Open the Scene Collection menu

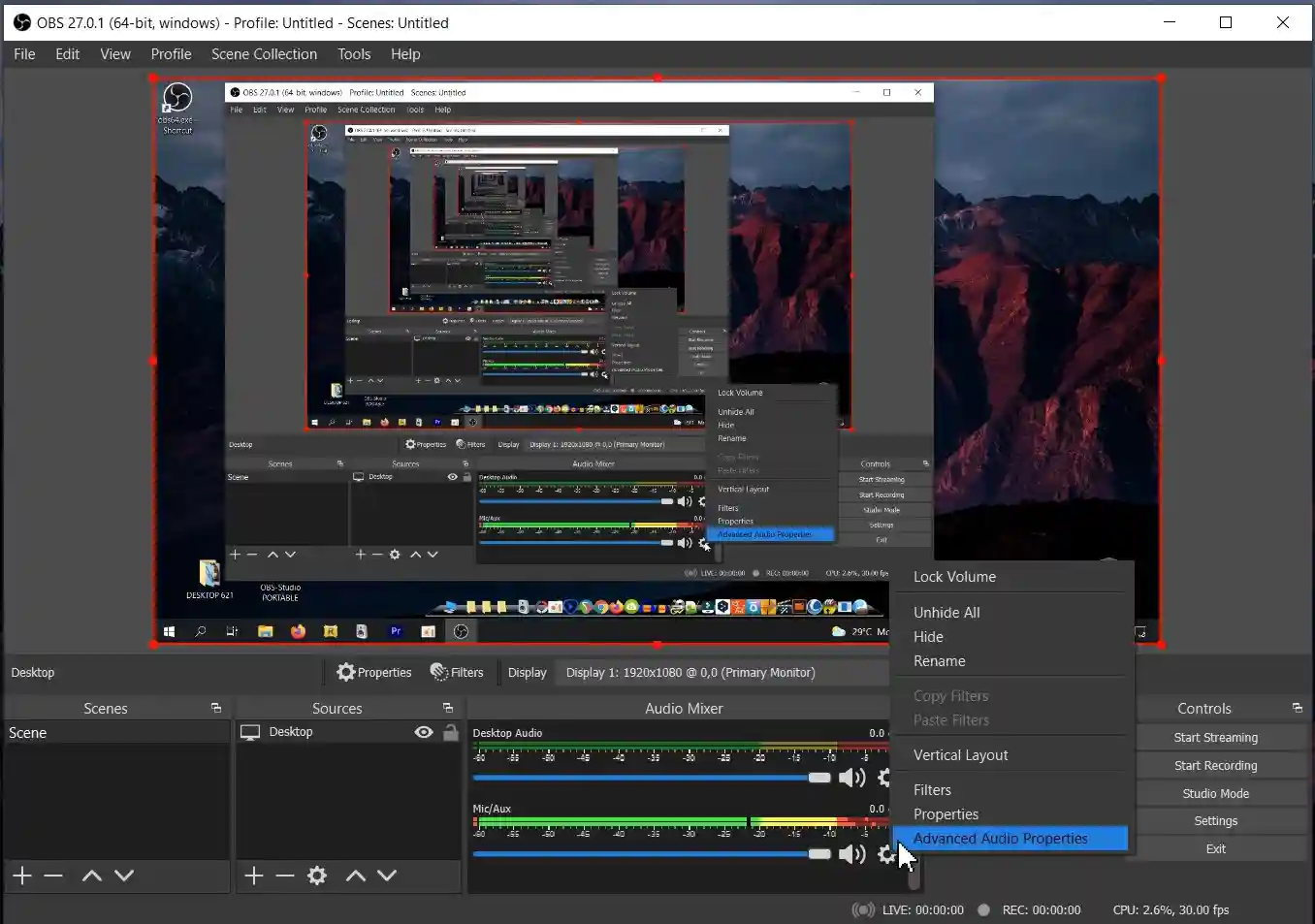264,54
